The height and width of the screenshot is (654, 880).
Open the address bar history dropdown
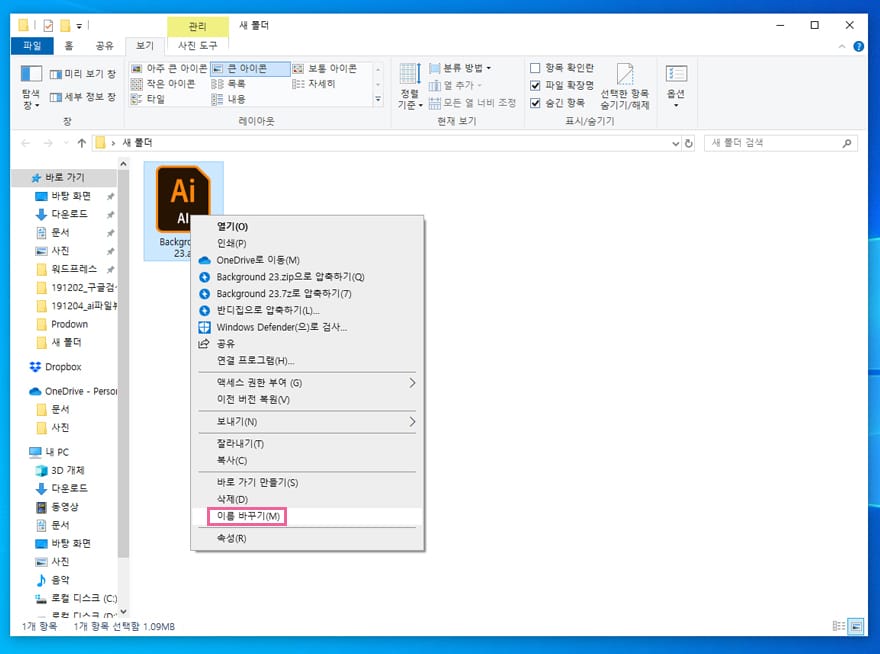coord(675,143)
